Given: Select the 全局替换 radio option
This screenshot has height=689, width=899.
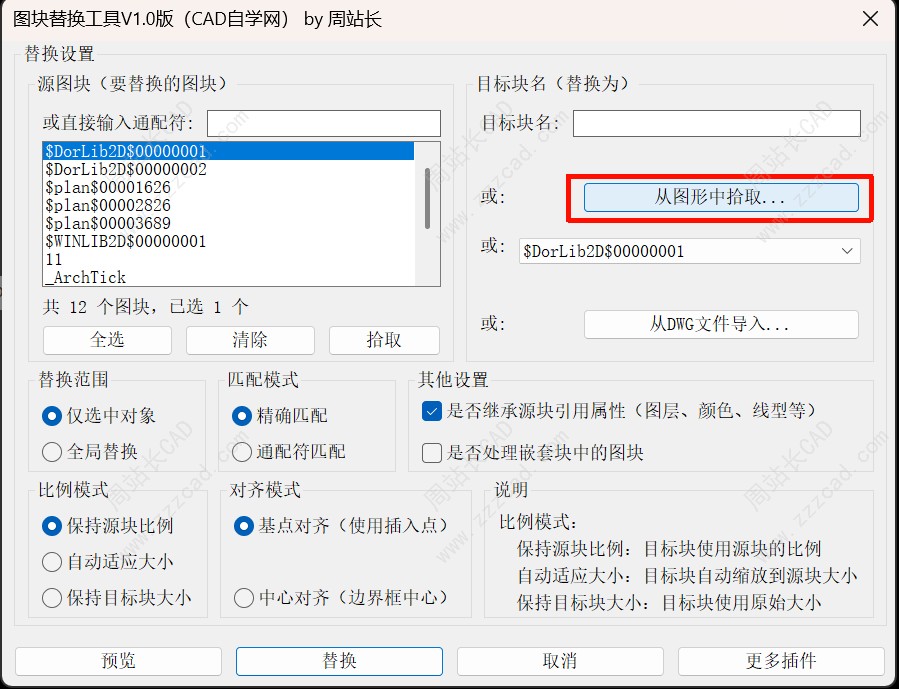Looking at the screenshot, I should 52,452.
